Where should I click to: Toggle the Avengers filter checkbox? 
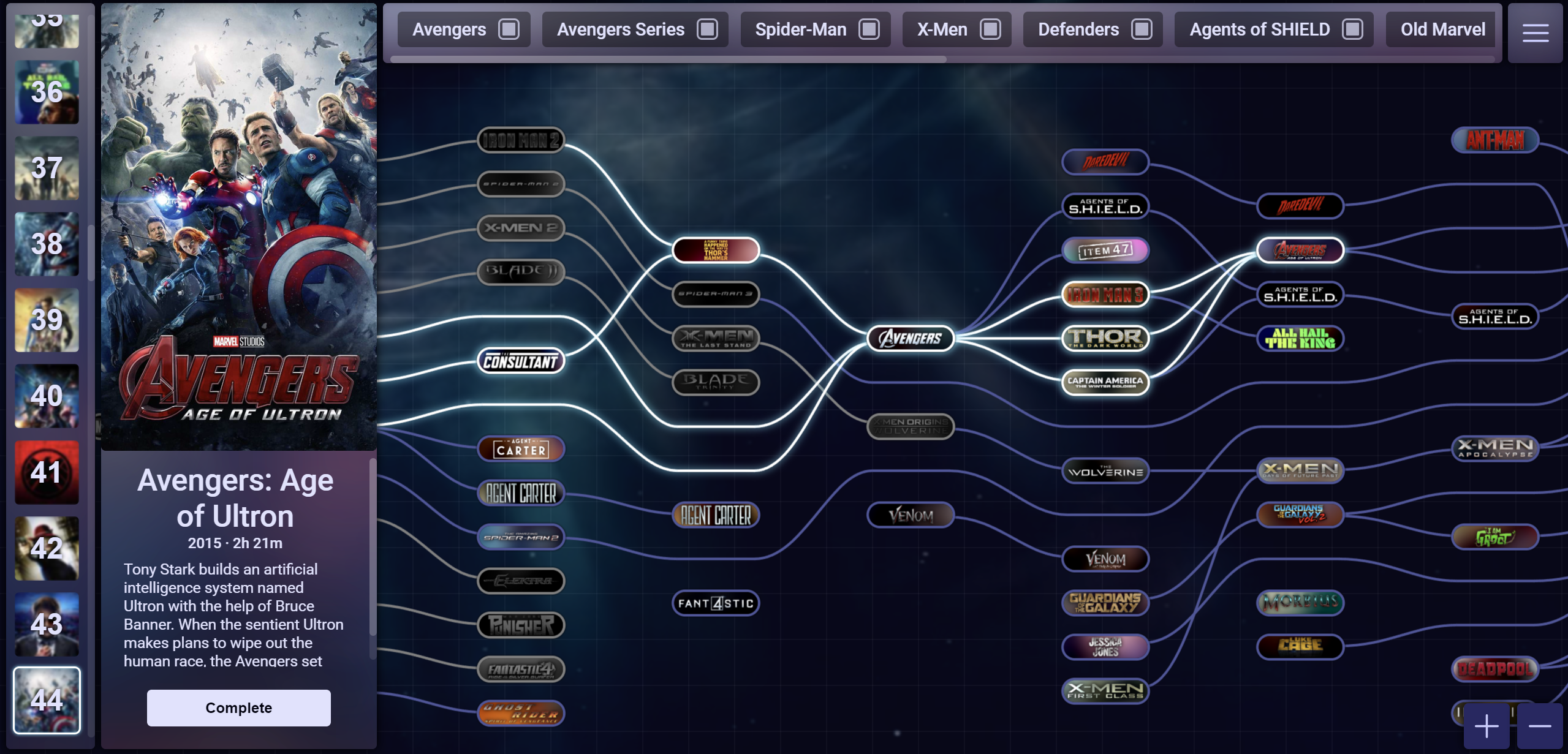point(509,29)
